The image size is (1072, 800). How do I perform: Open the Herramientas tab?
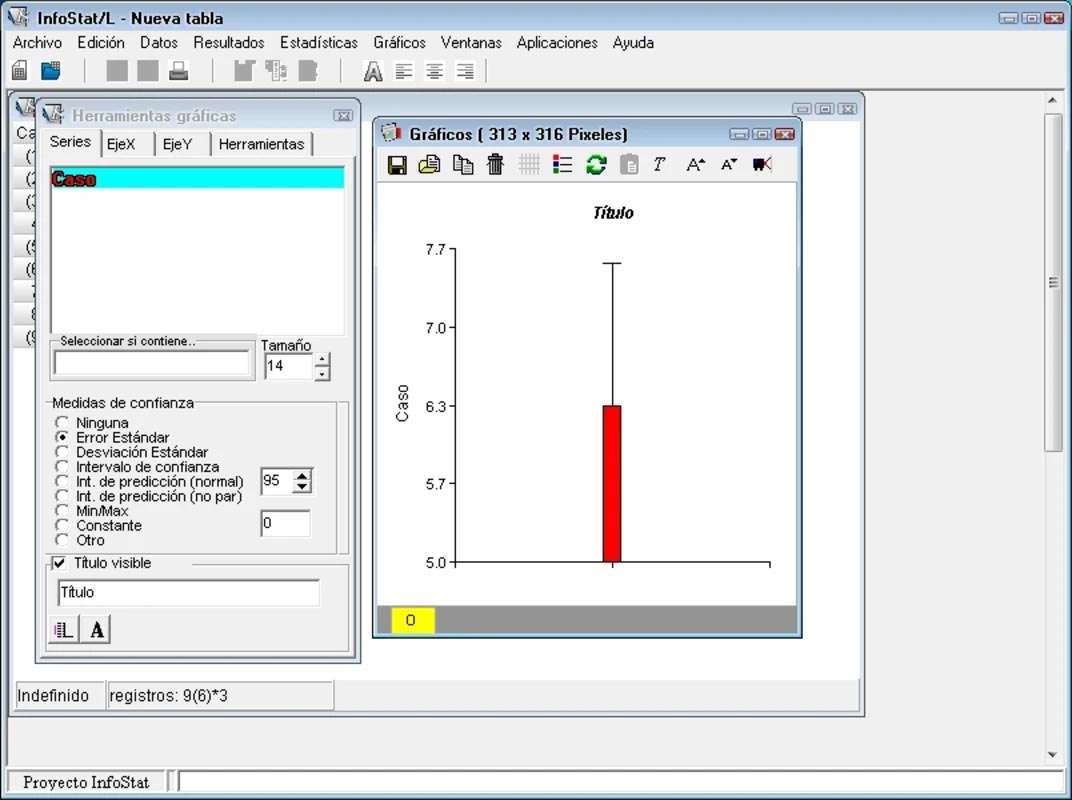point(261,144)
